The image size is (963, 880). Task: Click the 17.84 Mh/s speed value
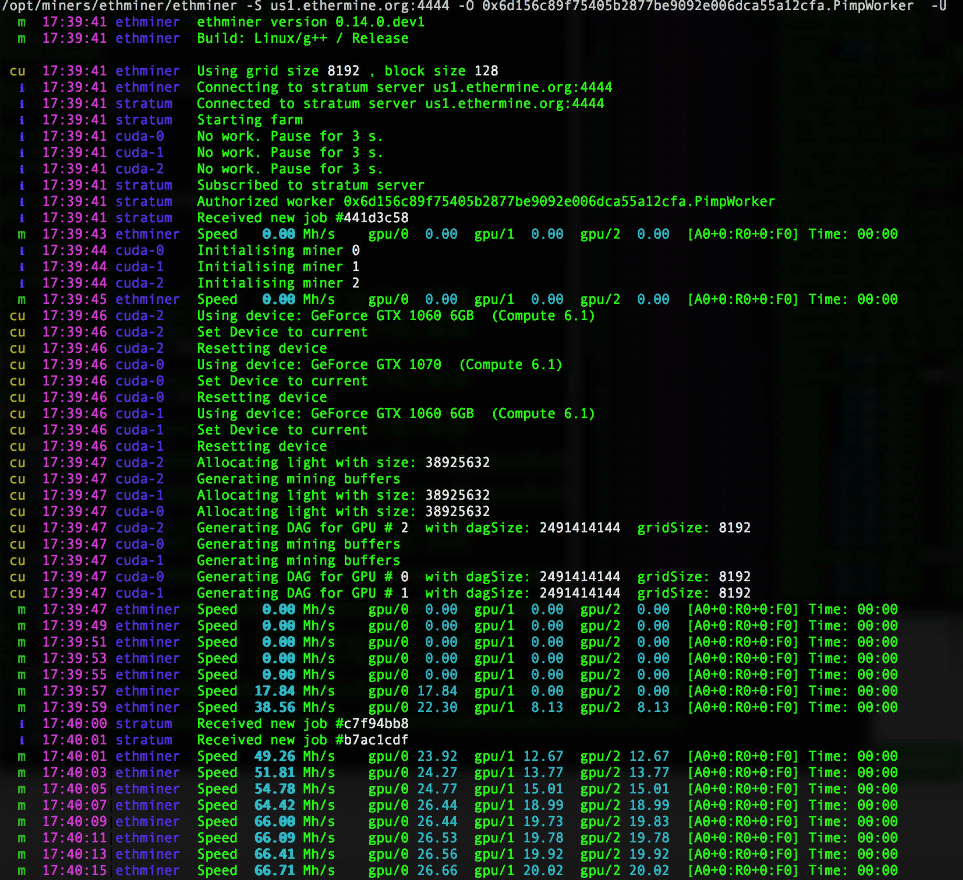(275, 691)
